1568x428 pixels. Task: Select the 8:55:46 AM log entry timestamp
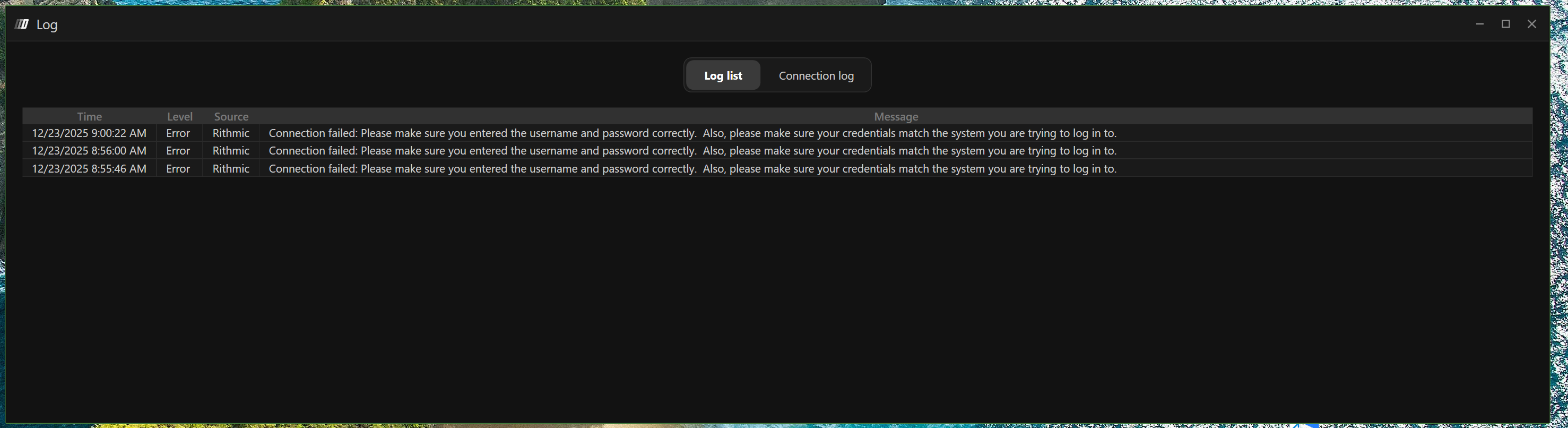coord(90,169)
